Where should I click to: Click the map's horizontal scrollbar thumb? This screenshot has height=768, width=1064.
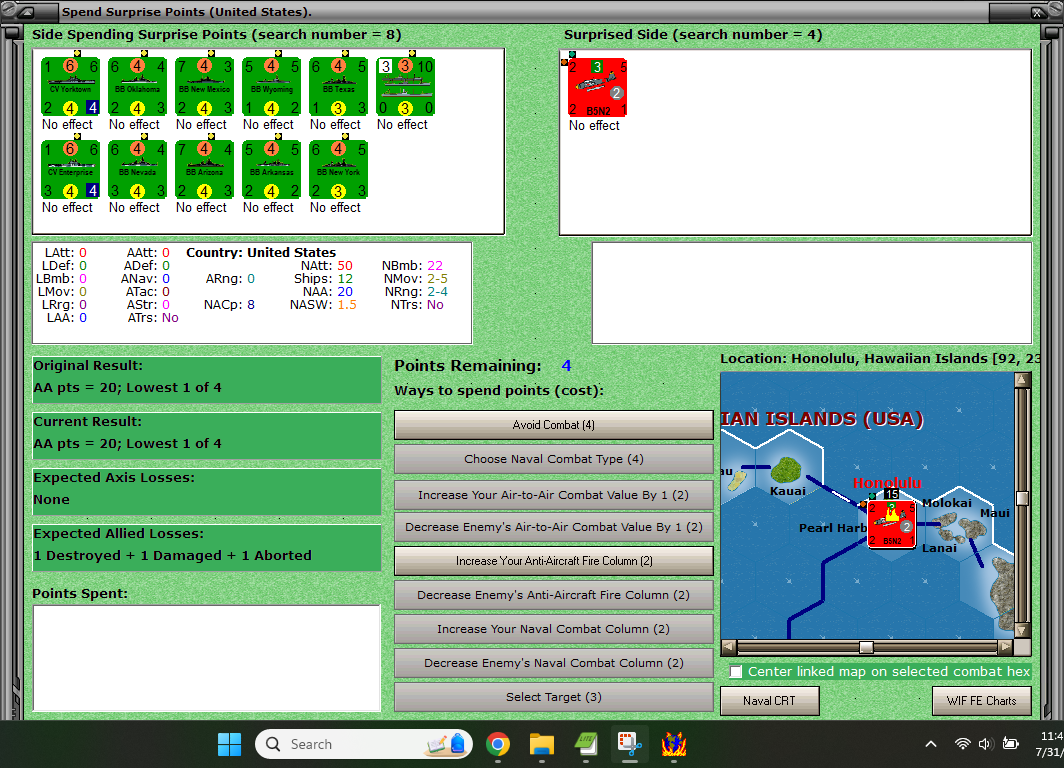point(866,647)
